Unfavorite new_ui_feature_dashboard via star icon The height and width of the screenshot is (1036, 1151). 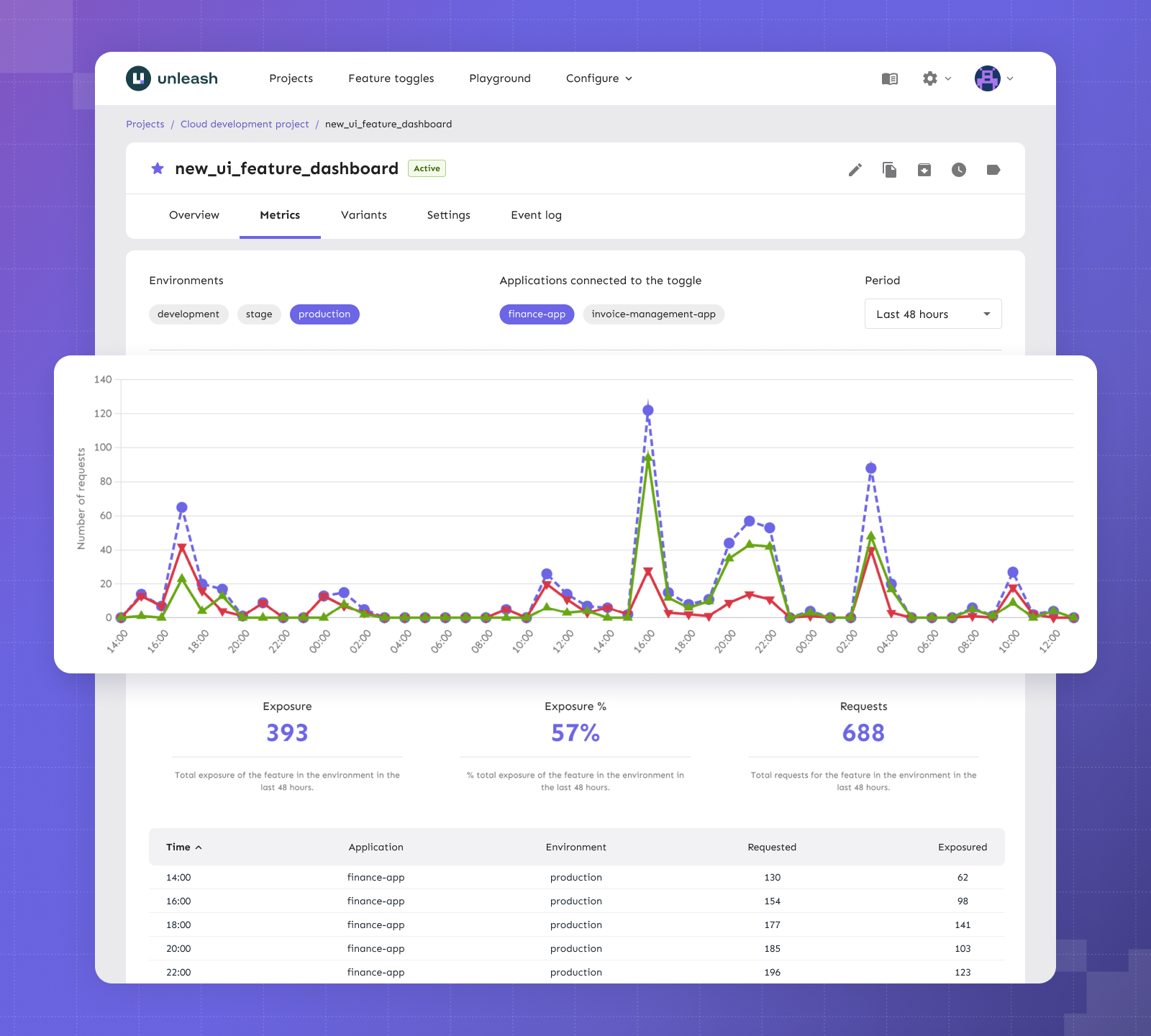coord(157,168)
